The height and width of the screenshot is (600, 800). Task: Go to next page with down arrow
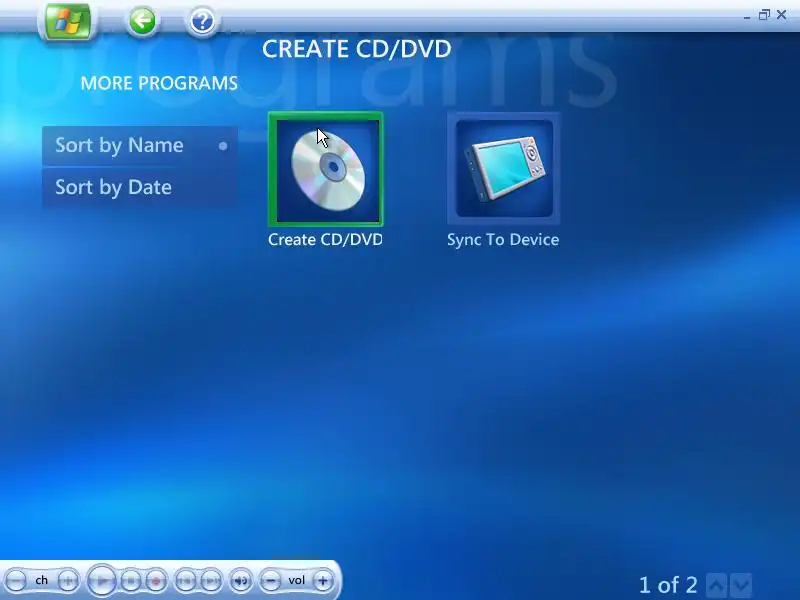[741, 585]
